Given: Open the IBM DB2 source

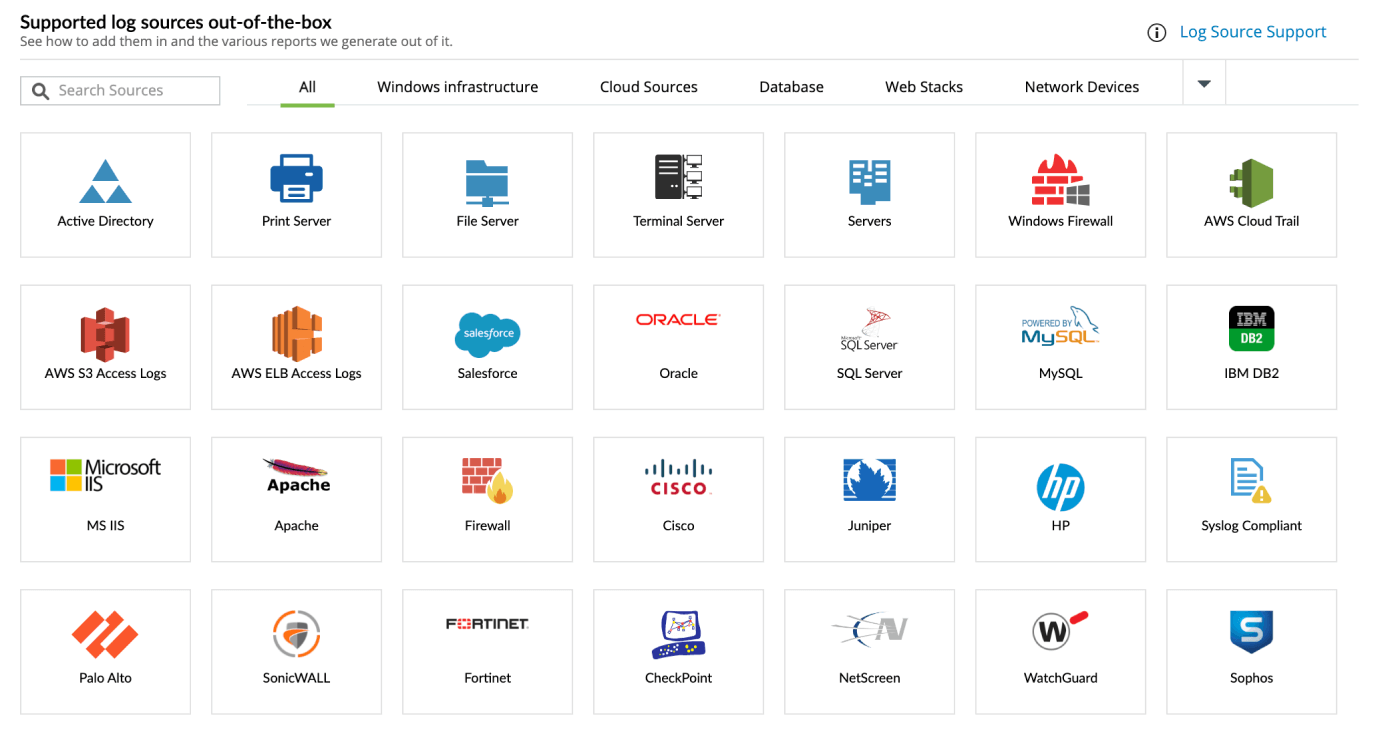Looking at the screenshot, I should [x=1251, y=347].
